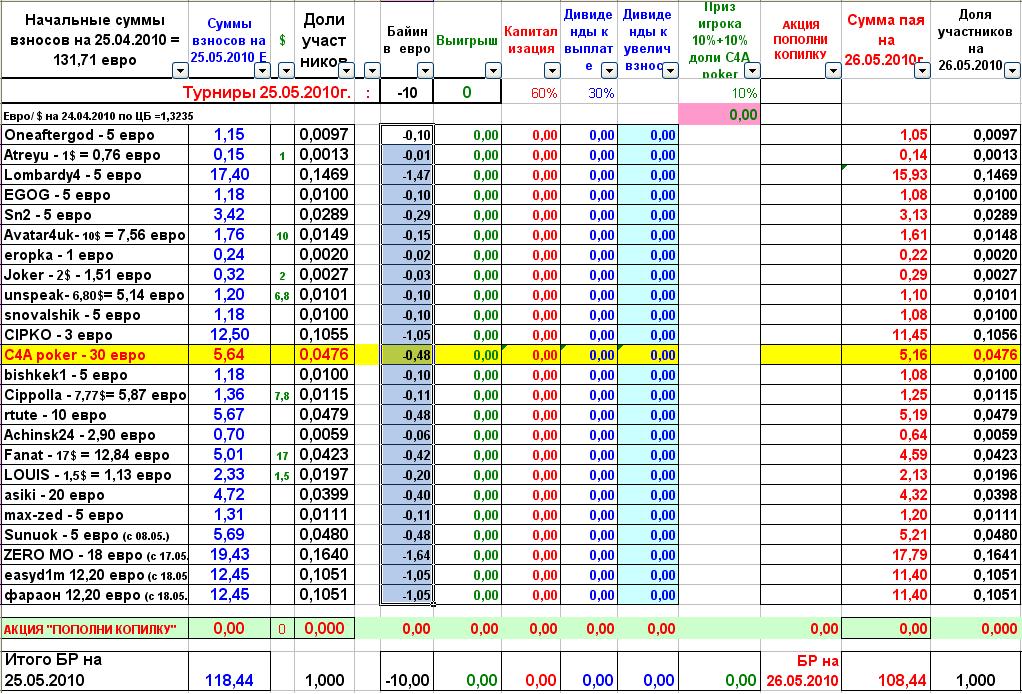Click the 4,72 sum in asiki row
Viewport: 1022px width, 694px height.
229,495
